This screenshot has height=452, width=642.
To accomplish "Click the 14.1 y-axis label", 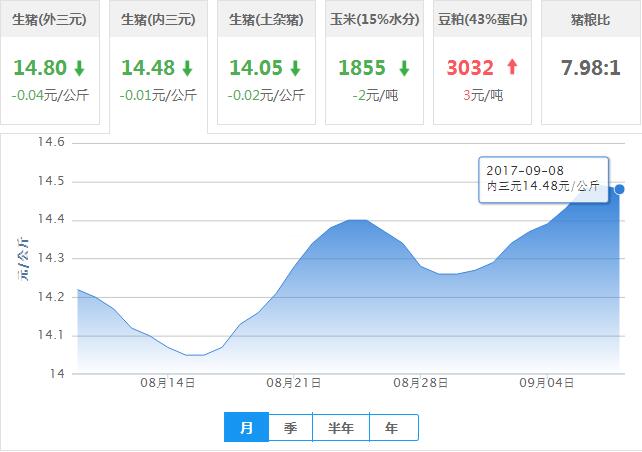I will (51, 335).
